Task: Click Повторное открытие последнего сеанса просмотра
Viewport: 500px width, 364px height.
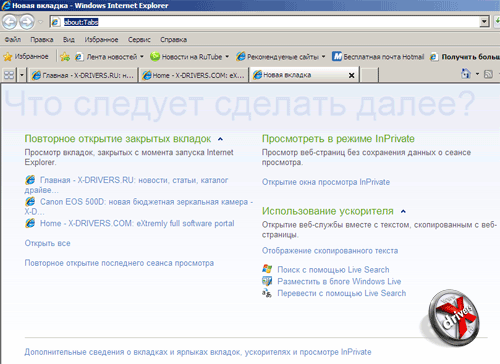Action: point(119,263)
